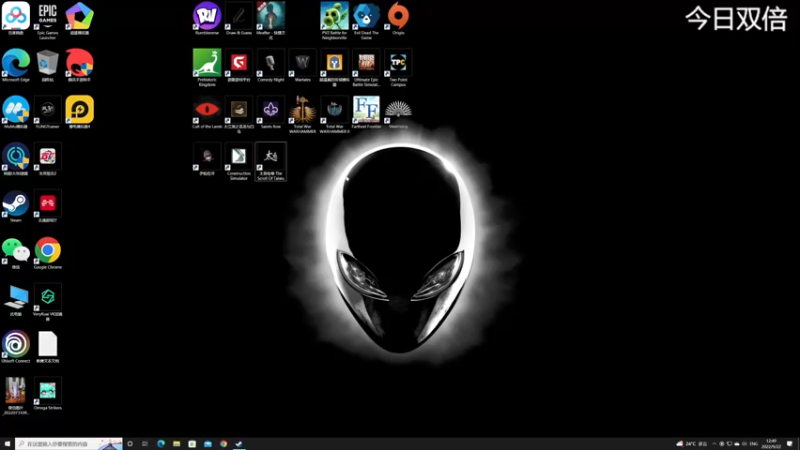
Task: Open the hooded character game shortcut
Action: coord(207,159)
